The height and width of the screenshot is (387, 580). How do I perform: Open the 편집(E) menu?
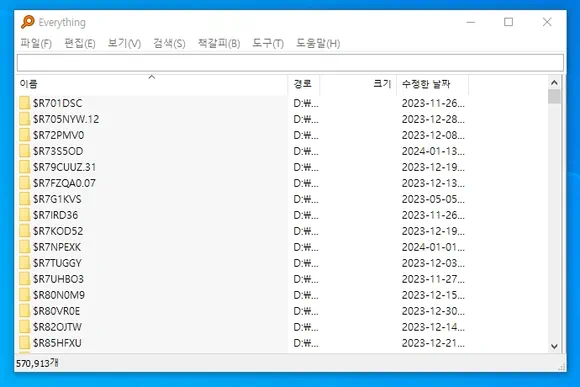coord(80,43)
